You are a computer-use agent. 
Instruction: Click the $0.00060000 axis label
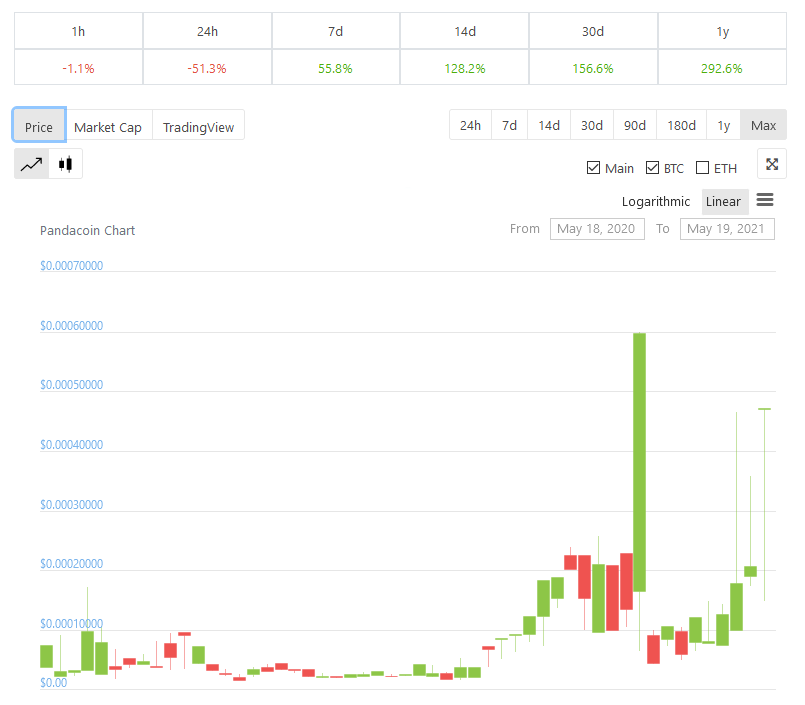coord(71,326)
